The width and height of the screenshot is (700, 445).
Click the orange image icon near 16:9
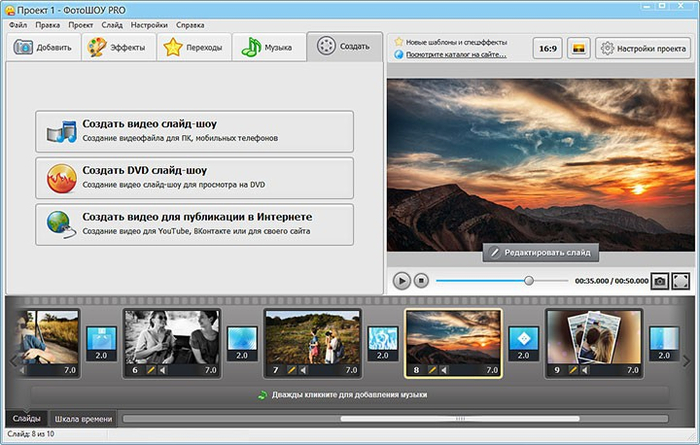click(x=578, y=47)
